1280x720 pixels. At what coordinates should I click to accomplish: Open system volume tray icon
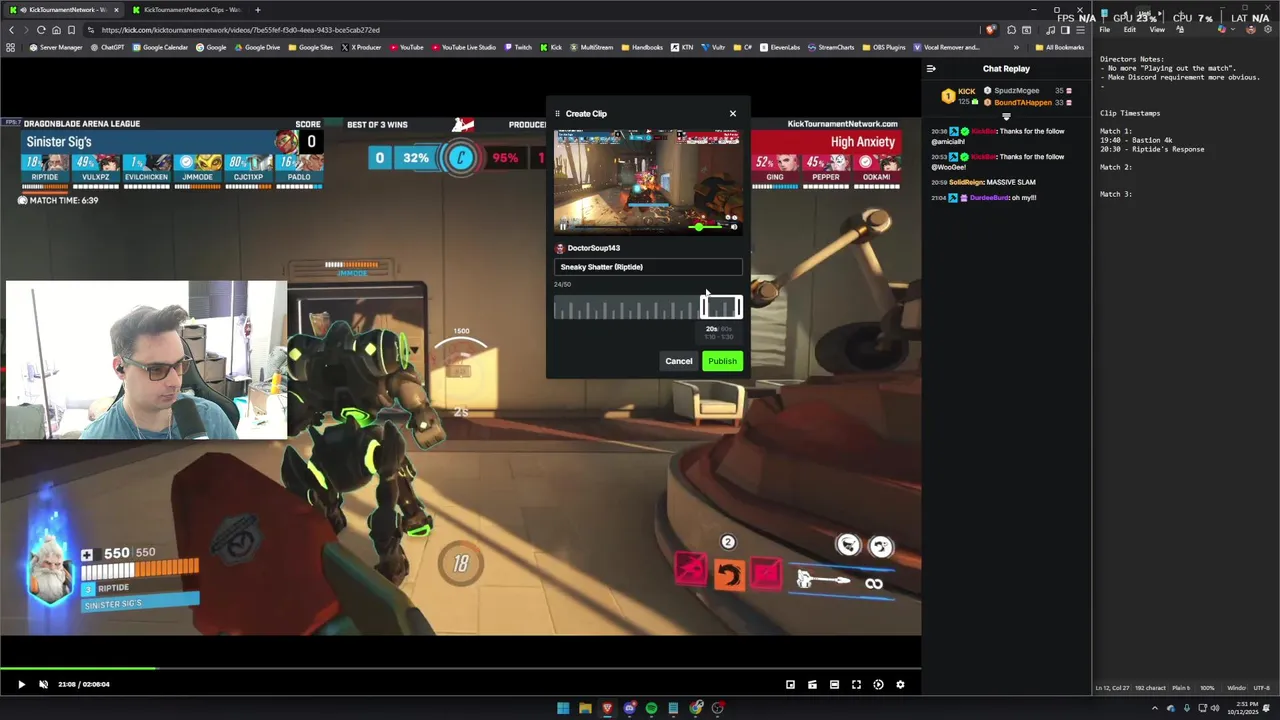tap(1216, 708)
